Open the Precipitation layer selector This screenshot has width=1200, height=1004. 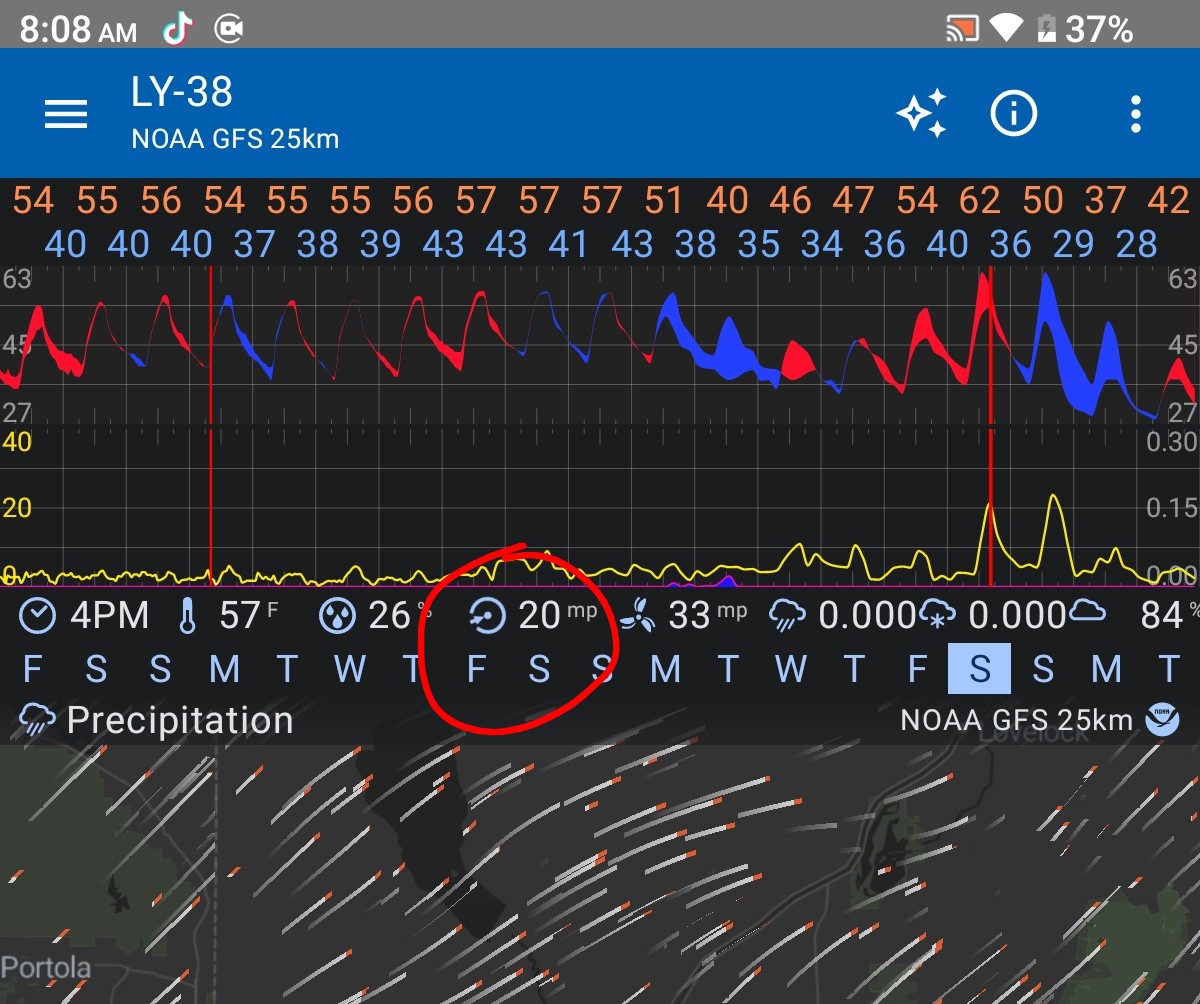tap(157, 720)
